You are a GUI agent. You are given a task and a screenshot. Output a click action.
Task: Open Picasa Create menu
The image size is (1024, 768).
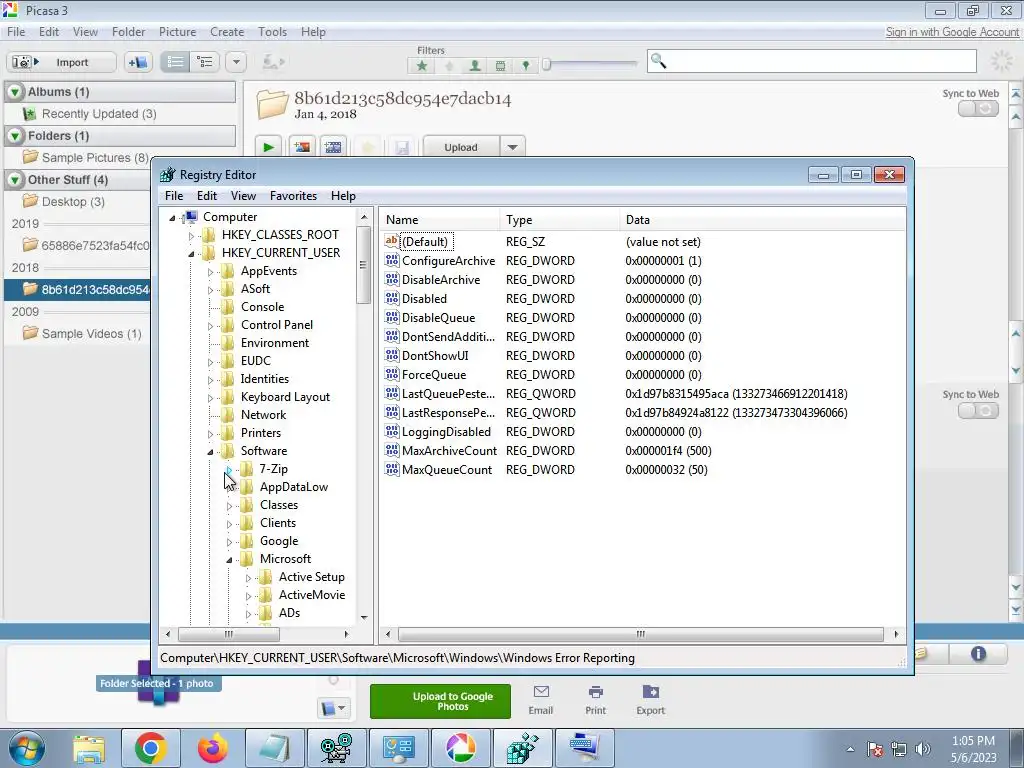pyautogui.click(x=227, y=32)
